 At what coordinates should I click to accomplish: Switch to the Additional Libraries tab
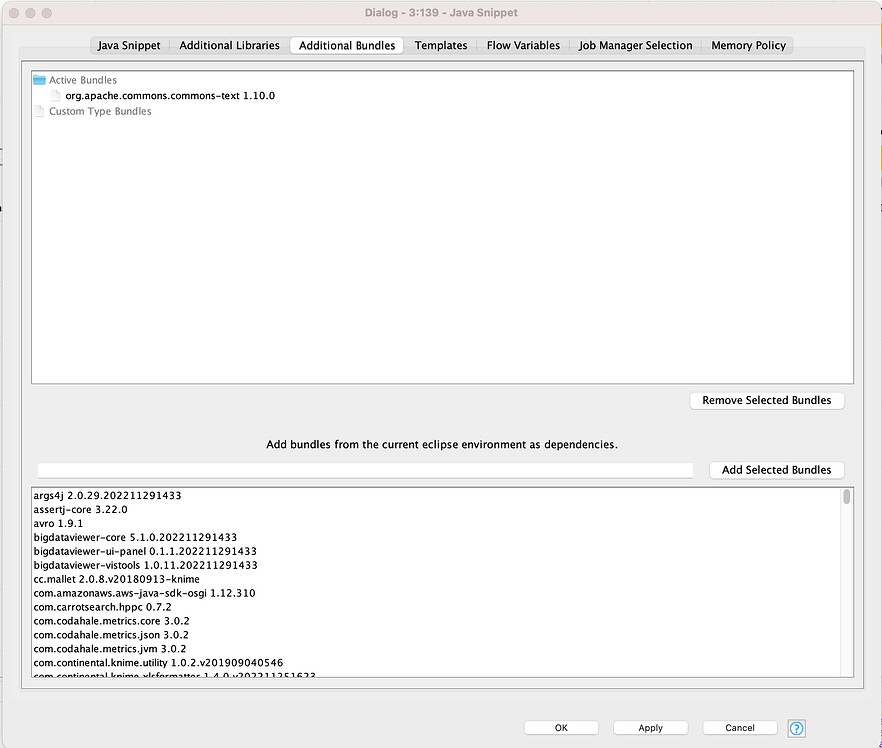click(229, 45)
